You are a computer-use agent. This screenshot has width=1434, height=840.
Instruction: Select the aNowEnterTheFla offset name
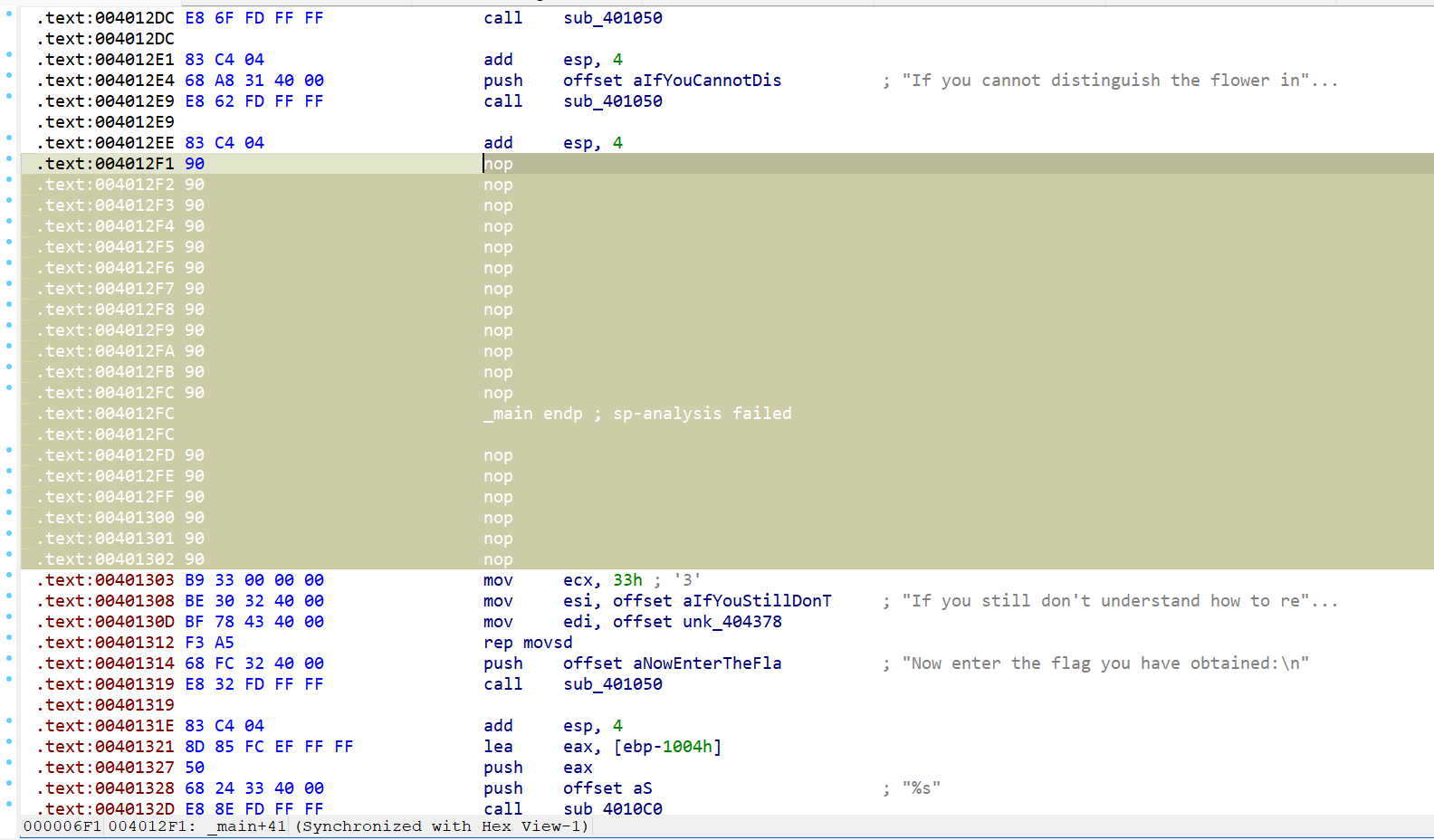point(706,663)
